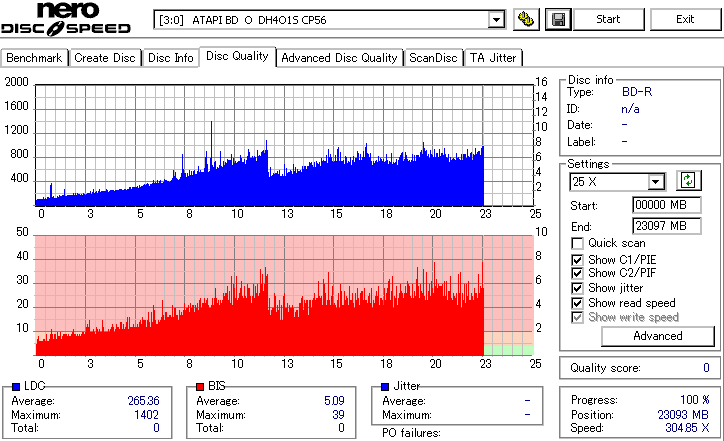Click the End position field 23097 MB
Viewport: 724px width, 441px height.
pyautogui.click(x=666, y=226)
